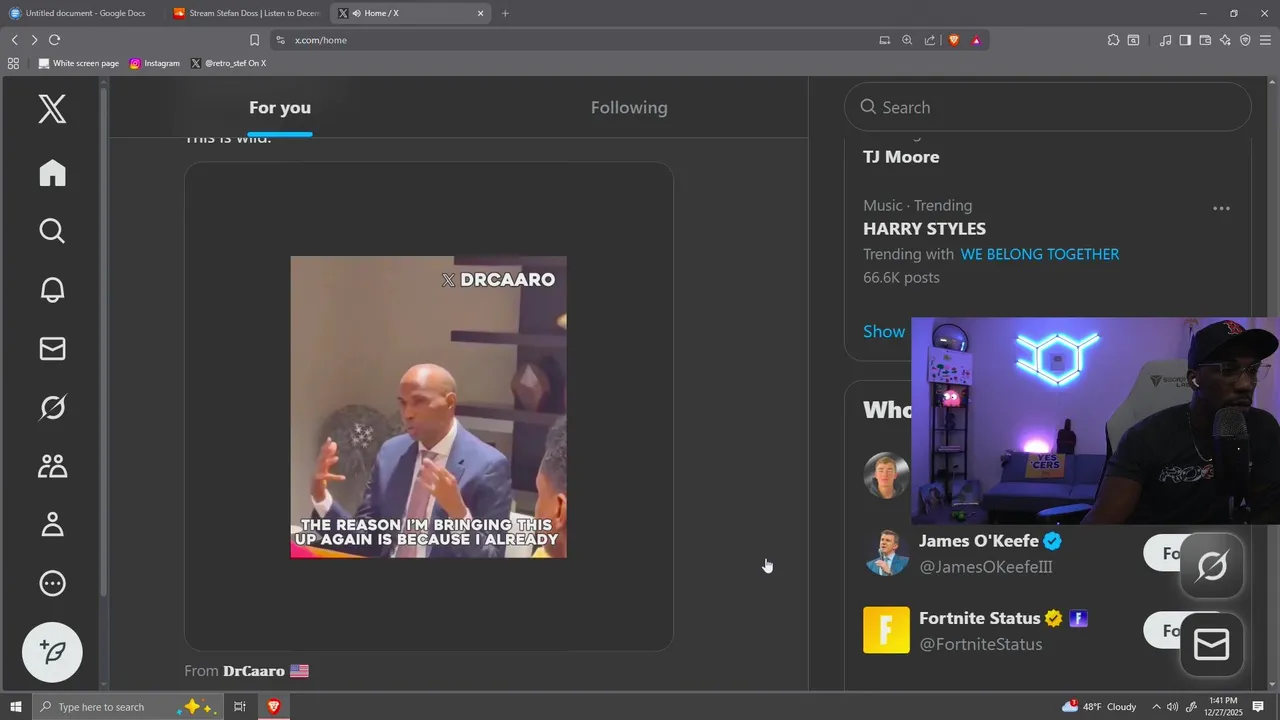The width and height of the screenshot is (1280, 720).
Task: Switch to Untitled document Google Docs tab
Action: pos(85,13)
